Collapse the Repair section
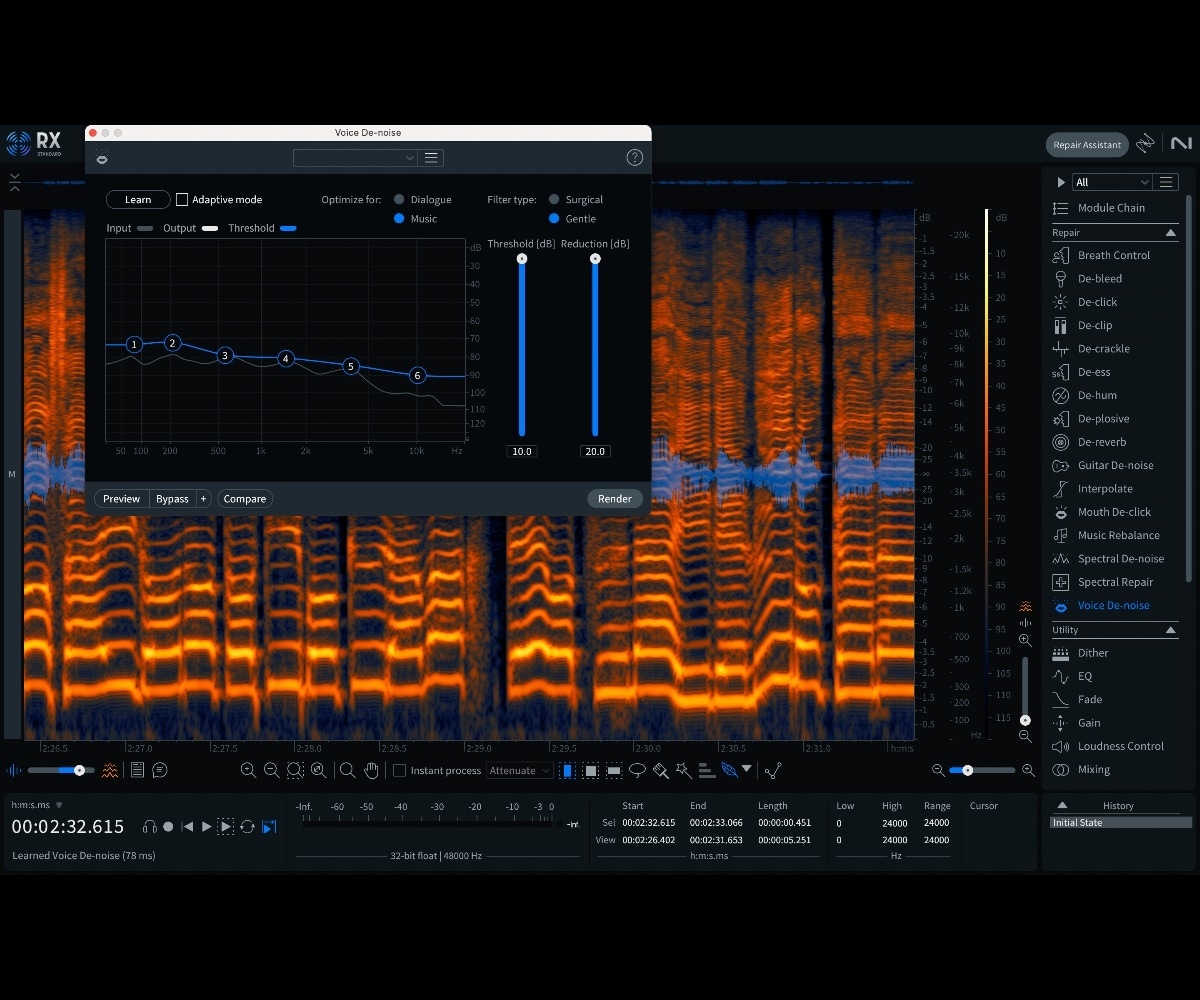The height and width of the screenshot is (1000, 1200). click(1171, 233)
